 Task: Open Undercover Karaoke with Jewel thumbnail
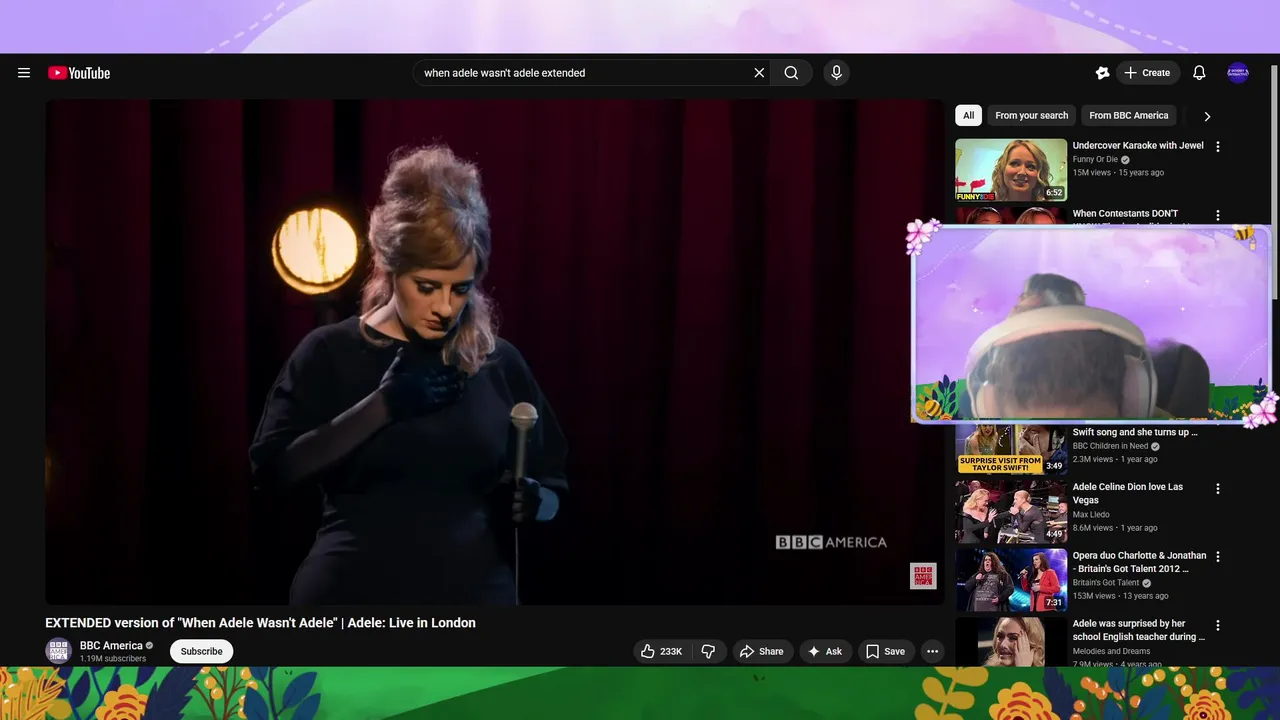pos(1011,170)
